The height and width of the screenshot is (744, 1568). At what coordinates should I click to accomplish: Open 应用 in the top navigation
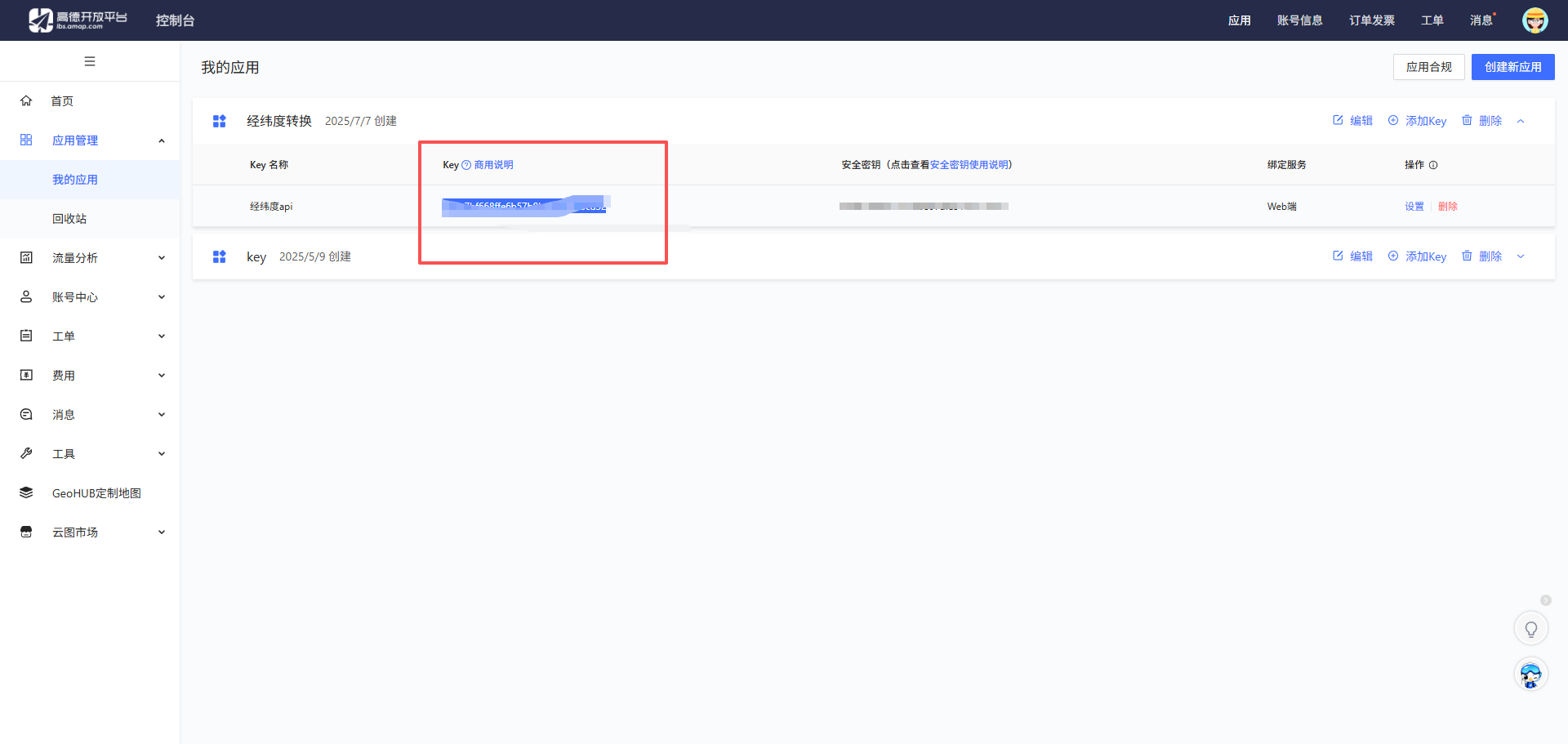point(1240,20)
